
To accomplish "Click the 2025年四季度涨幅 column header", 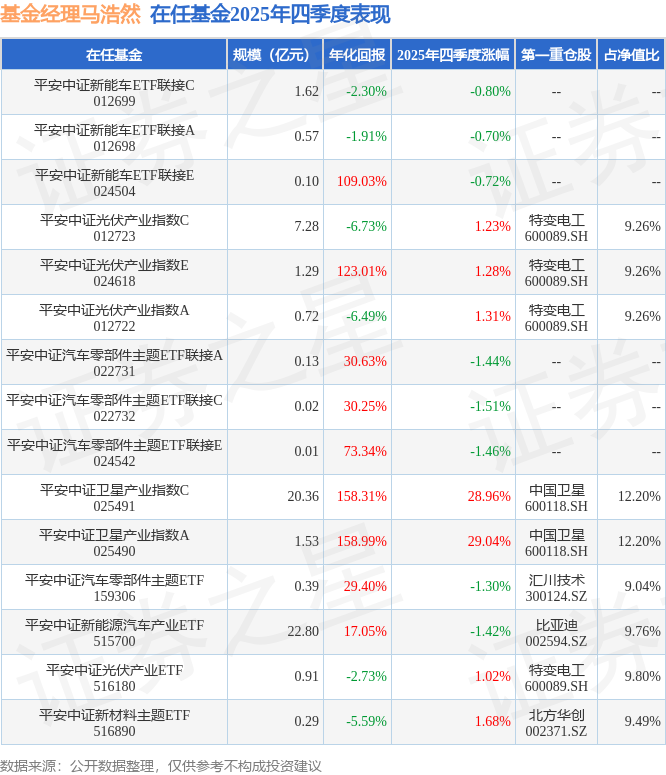I will [453, 54].
